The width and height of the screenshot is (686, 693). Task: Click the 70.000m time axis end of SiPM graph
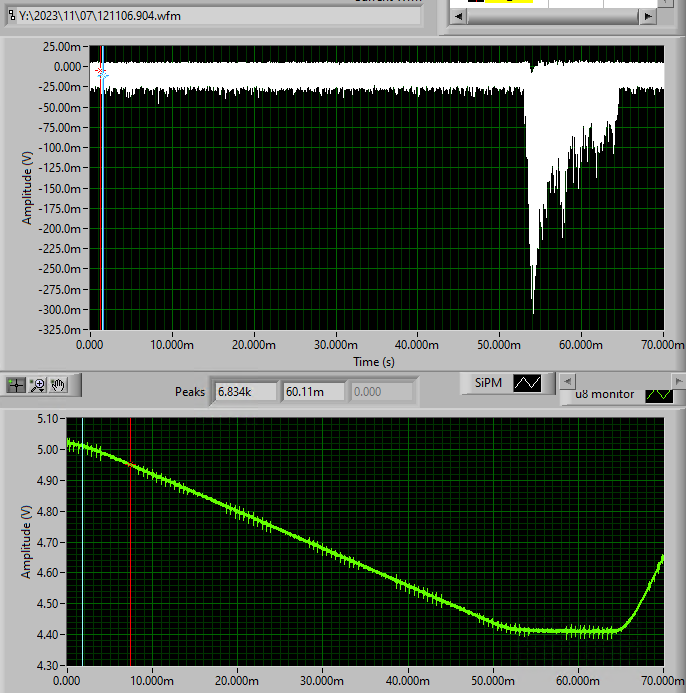663,345
